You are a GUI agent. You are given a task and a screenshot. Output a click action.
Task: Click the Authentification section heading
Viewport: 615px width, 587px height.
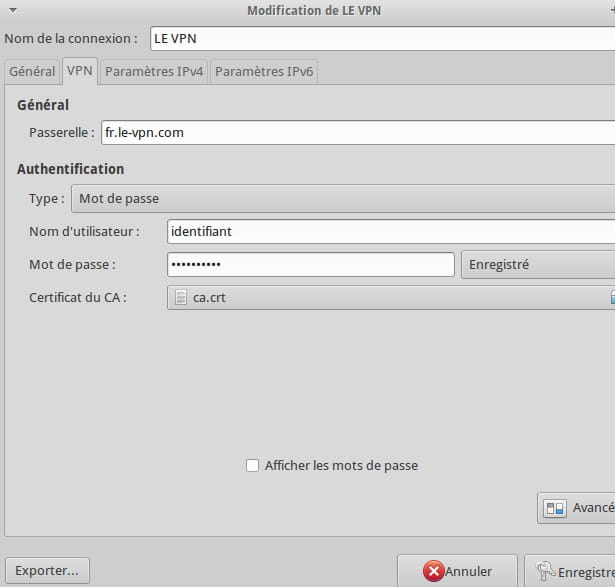pos(71,169)
